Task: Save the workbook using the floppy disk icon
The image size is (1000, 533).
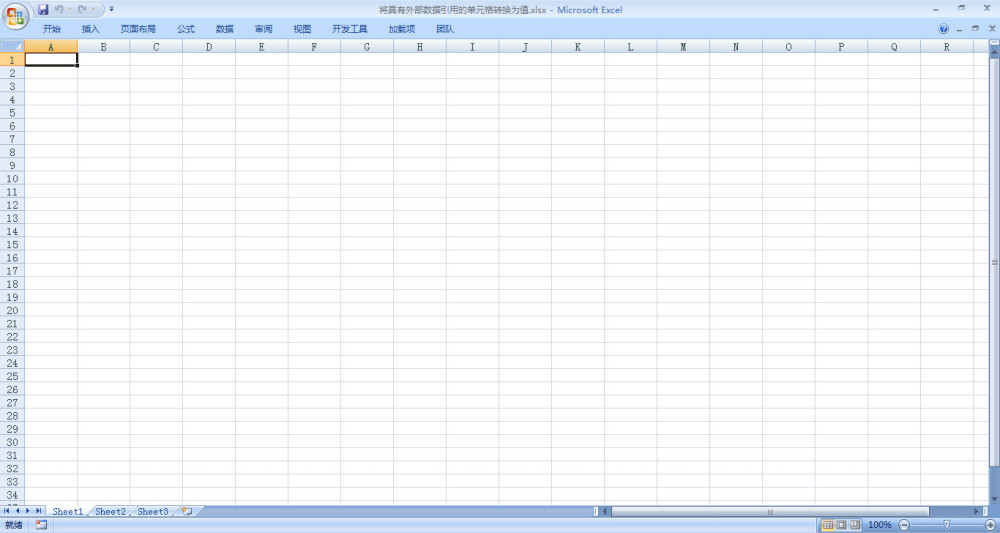Action: (43, 10)
